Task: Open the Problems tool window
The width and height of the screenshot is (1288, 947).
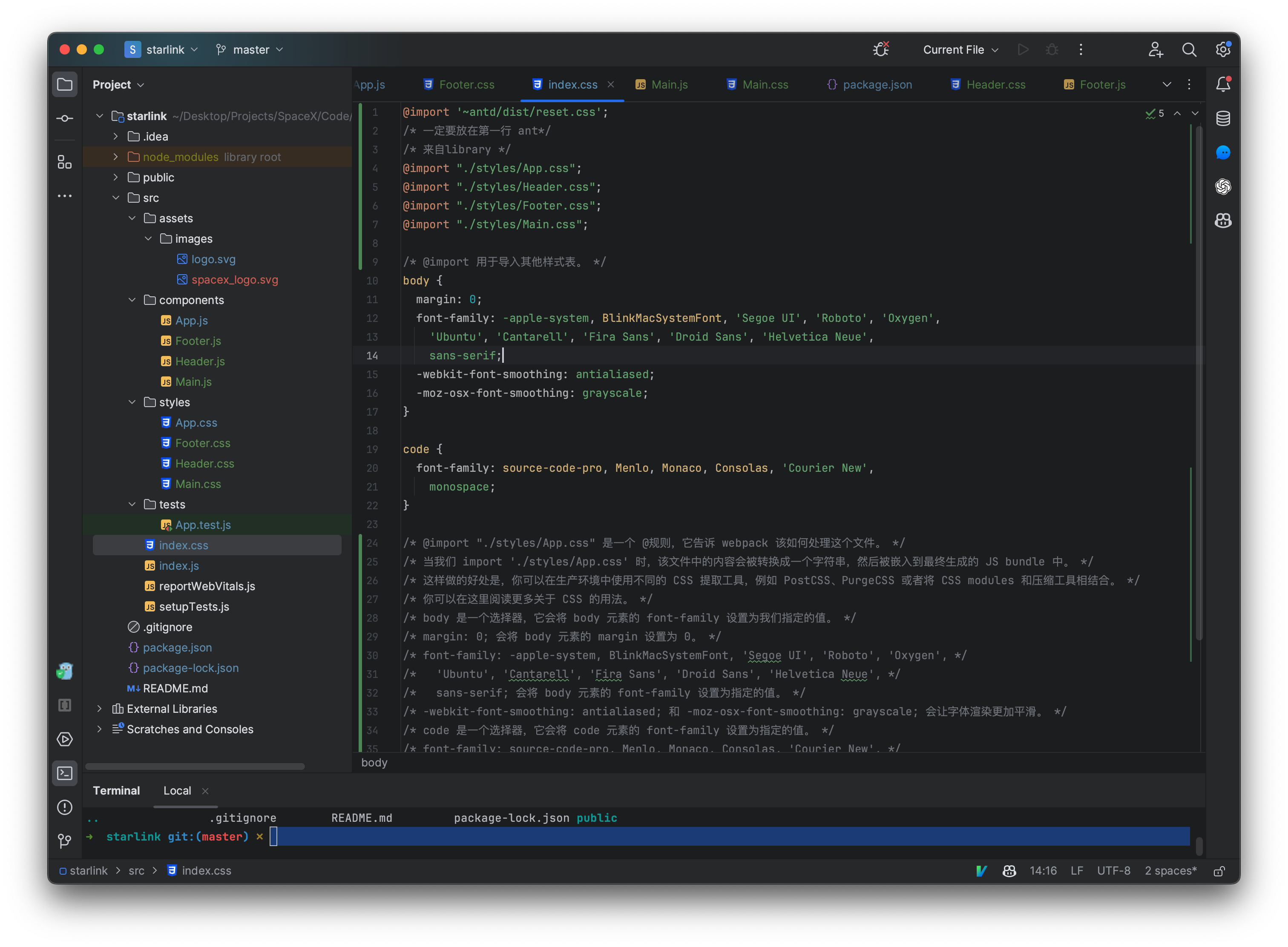Action: [x=65, y=808]
